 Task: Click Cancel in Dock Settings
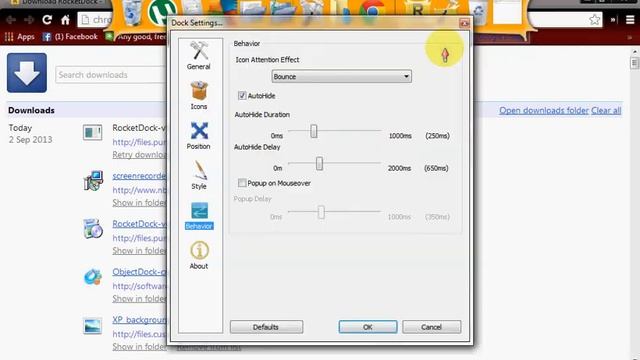click(431, 327)
